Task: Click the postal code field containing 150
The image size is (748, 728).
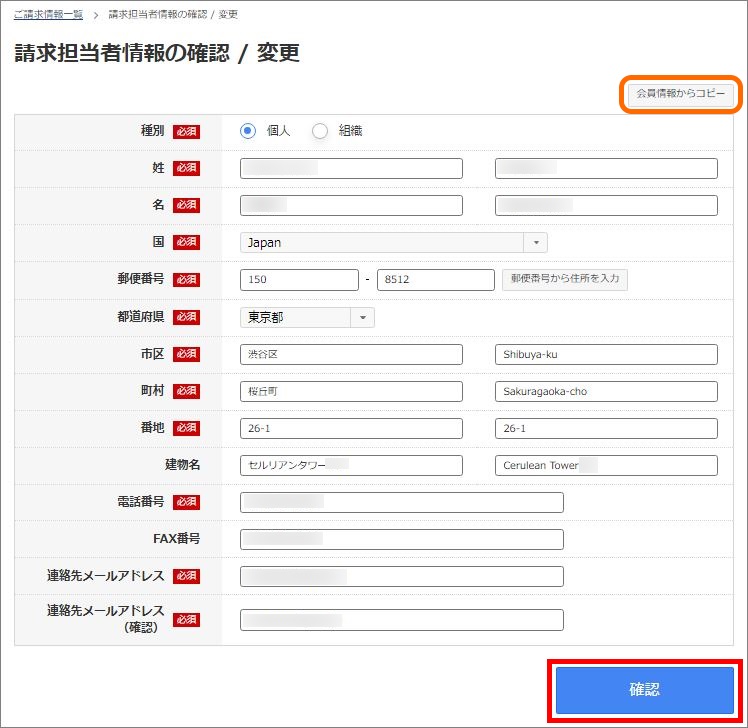Action: tap(299, 280)
